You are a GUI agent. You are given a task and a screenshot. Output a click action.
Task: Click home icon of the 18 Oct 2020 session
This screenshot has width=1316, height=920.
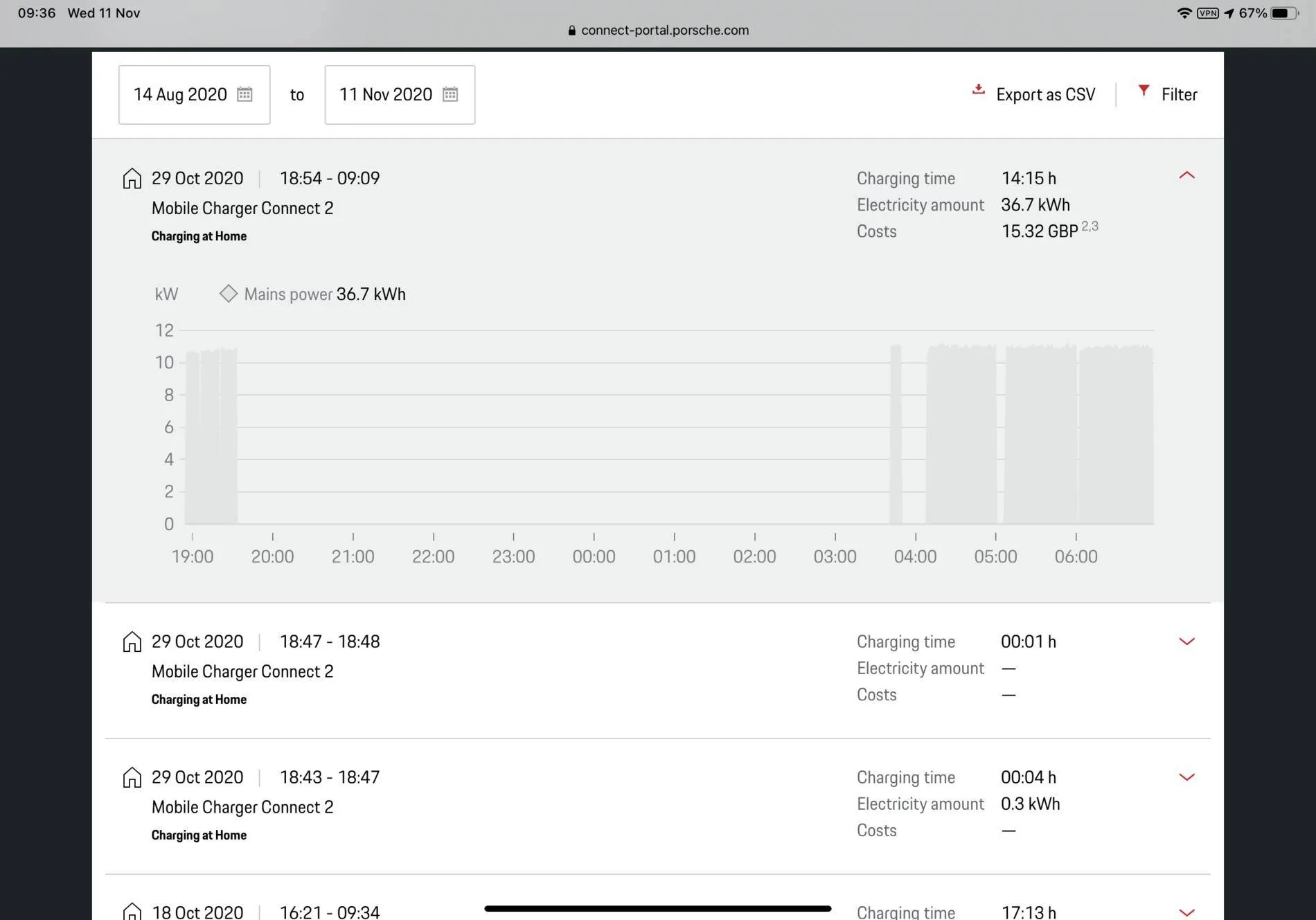pos(132,911)
